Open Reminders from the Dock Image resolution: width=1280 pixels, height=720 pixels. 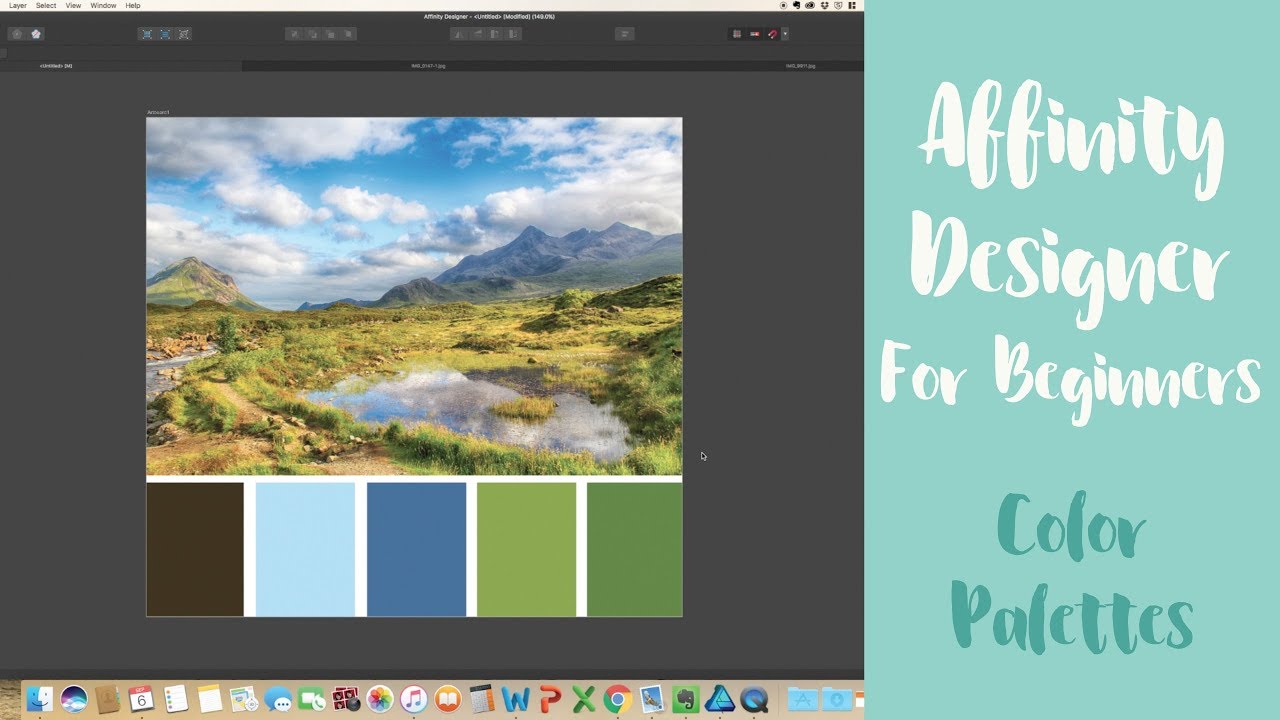coord(176,699)
